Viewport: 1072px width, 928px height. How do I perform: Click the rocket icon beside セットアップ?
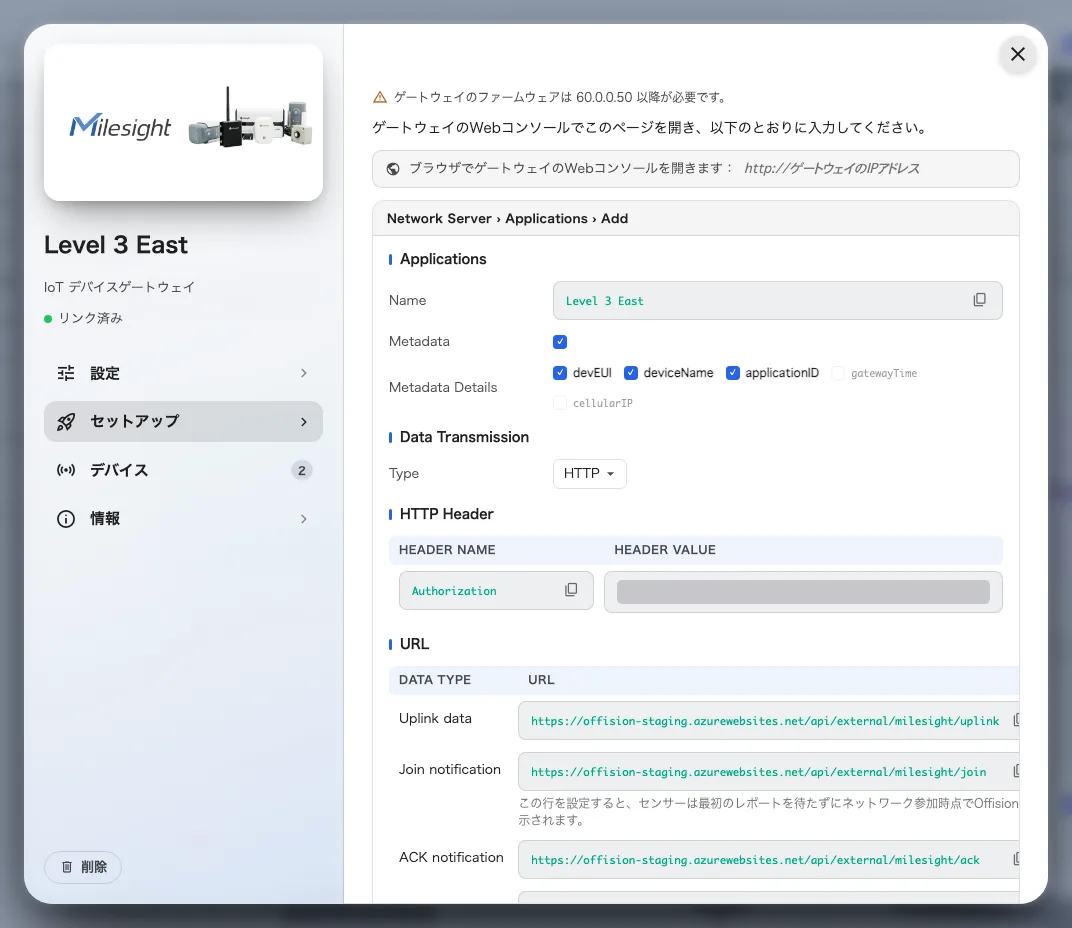pos(66,421)
